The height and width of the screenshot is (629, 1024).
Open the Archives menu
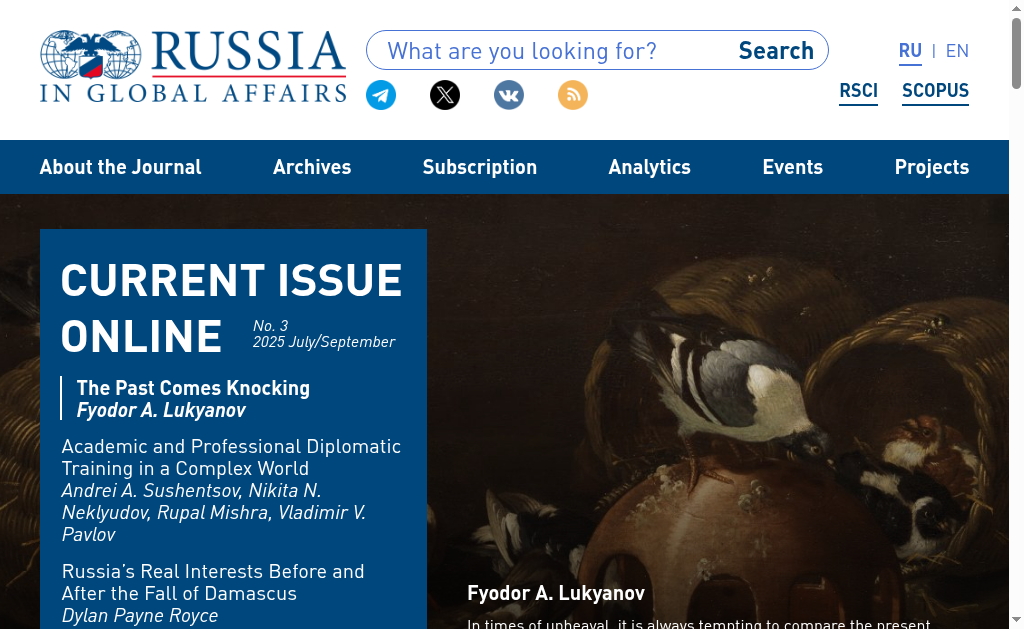(312, 167)
